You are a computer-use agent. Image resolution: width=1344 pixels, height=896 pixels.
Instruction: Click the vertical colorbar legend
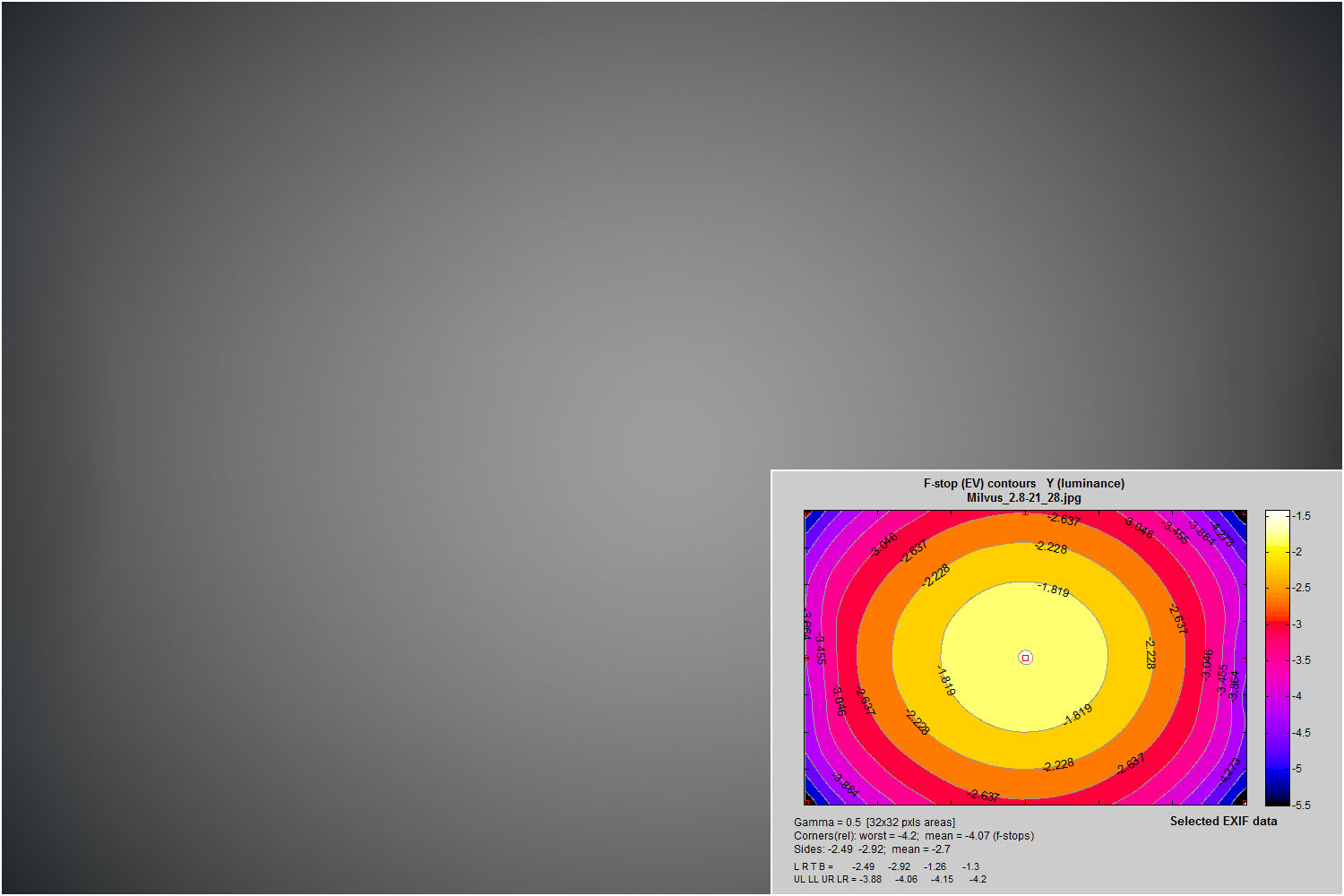1277,658
